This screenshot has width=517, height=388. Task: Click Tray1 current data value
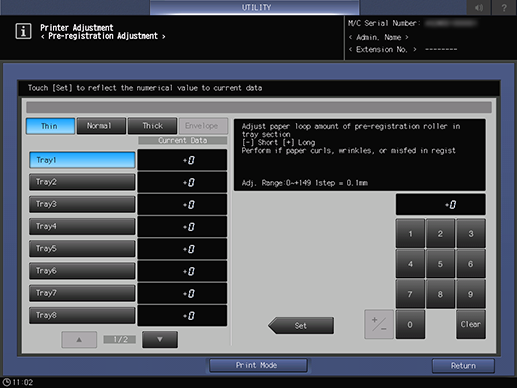click(182, 160)
